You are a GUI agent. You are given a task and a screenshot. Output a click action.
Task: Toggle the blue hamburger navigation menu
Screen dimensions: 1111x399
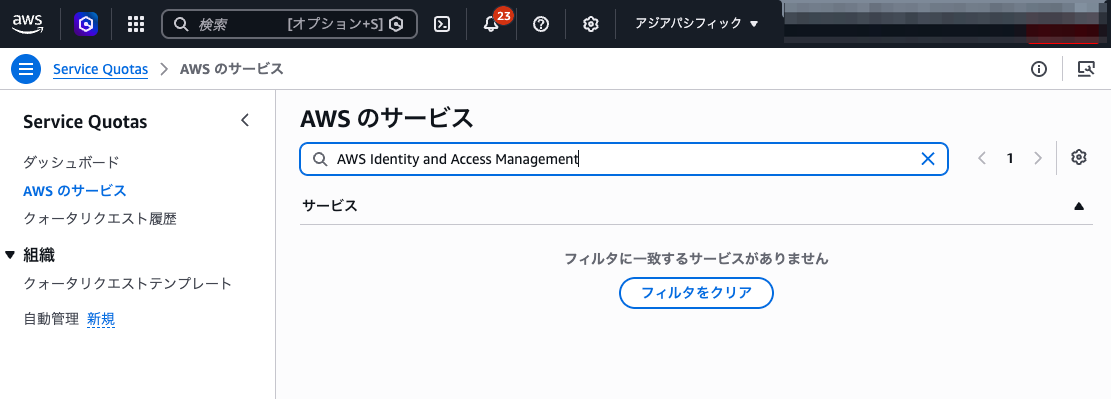coord(26,69)
